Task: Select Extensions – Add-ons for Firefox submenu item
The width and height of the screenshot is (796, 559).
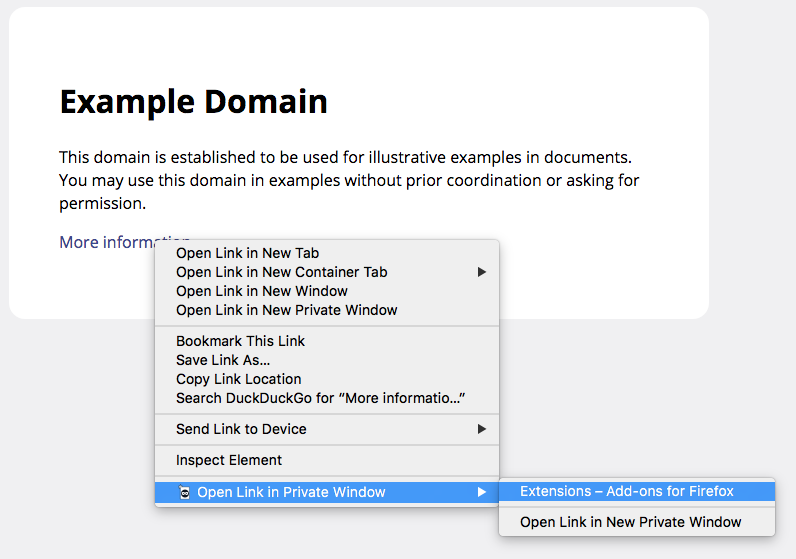Action: (x=626, y=491)
